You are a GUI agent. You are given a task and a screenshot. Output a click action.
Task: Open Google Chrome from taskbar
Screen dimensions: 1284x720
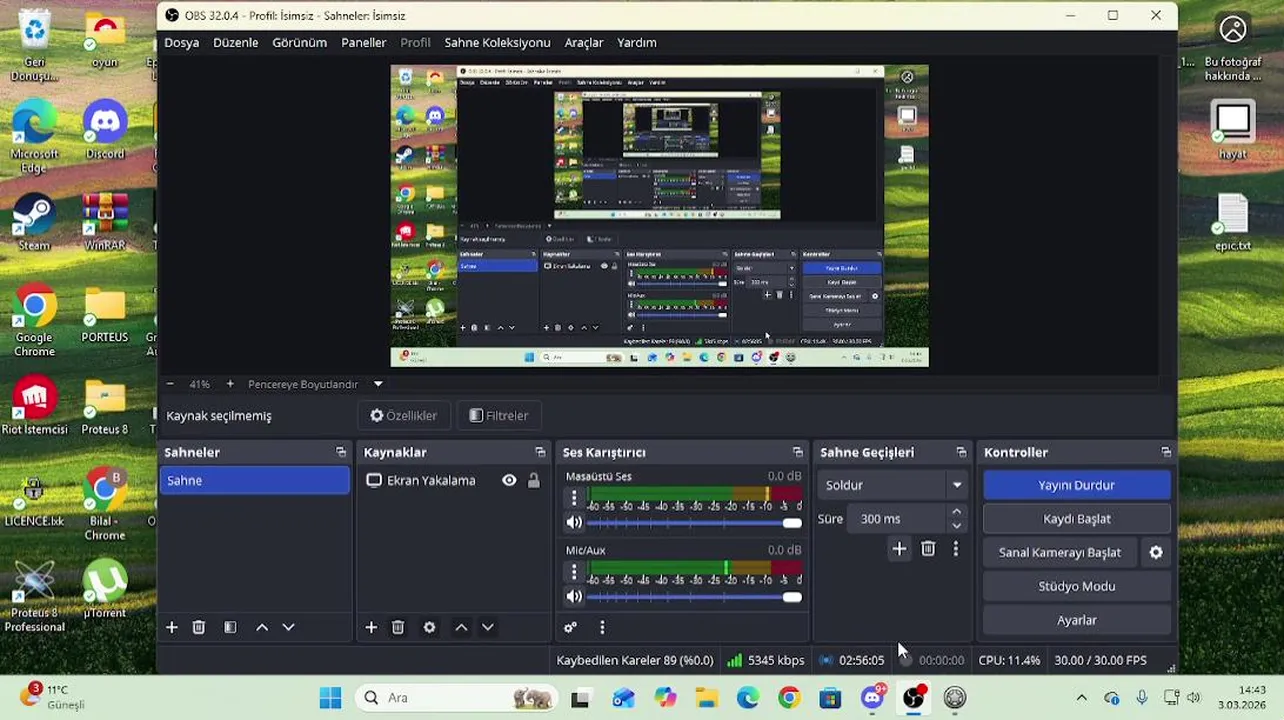point(789,698)
